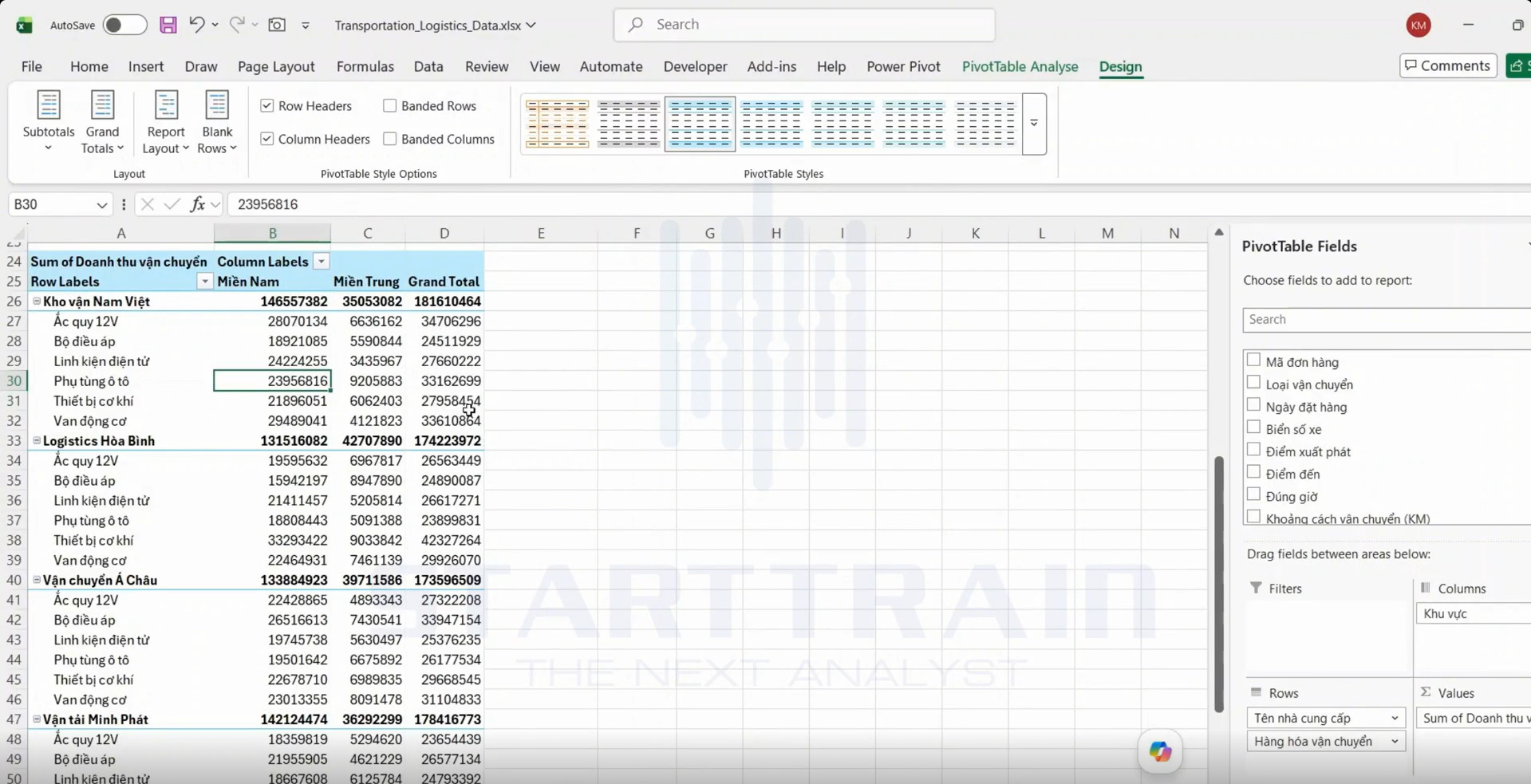Screen dimensions: 1531x784
Task: Apply the first orange PivotTable style
Action: coord(557,124)
